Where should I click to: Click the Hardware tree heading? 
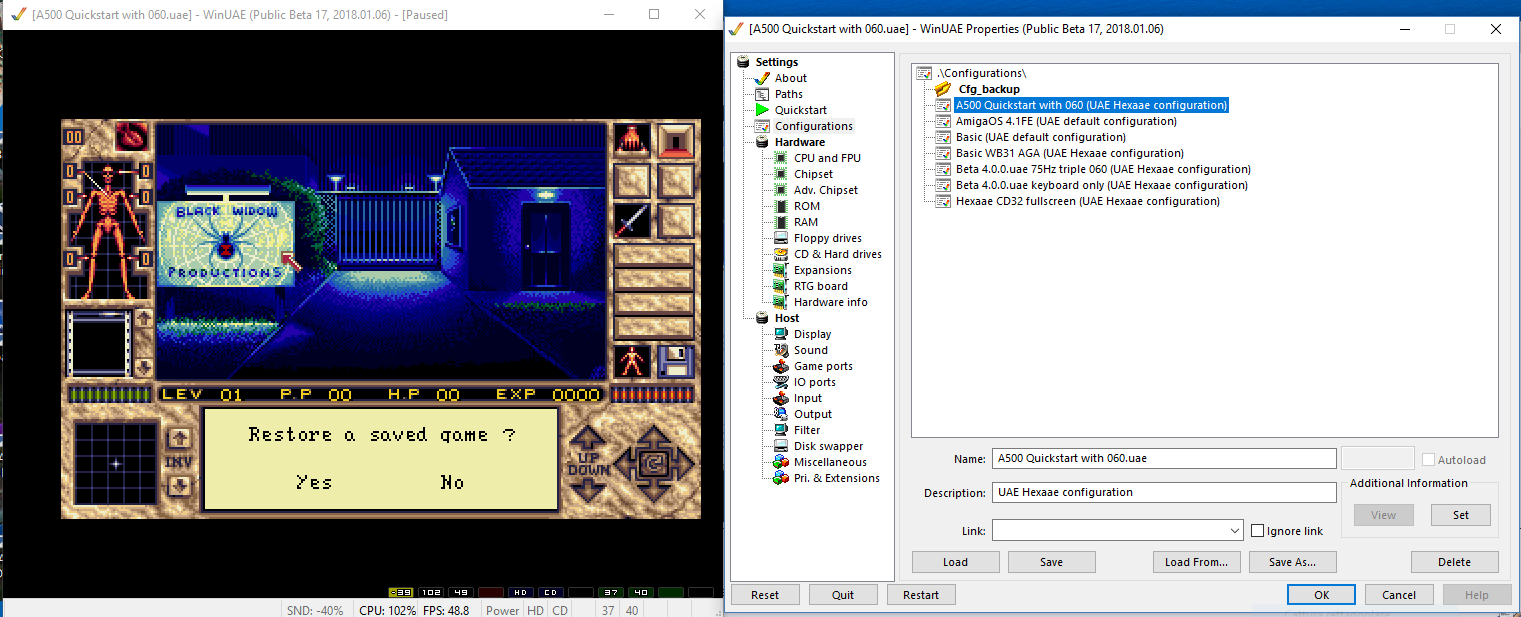pos(800,142)
